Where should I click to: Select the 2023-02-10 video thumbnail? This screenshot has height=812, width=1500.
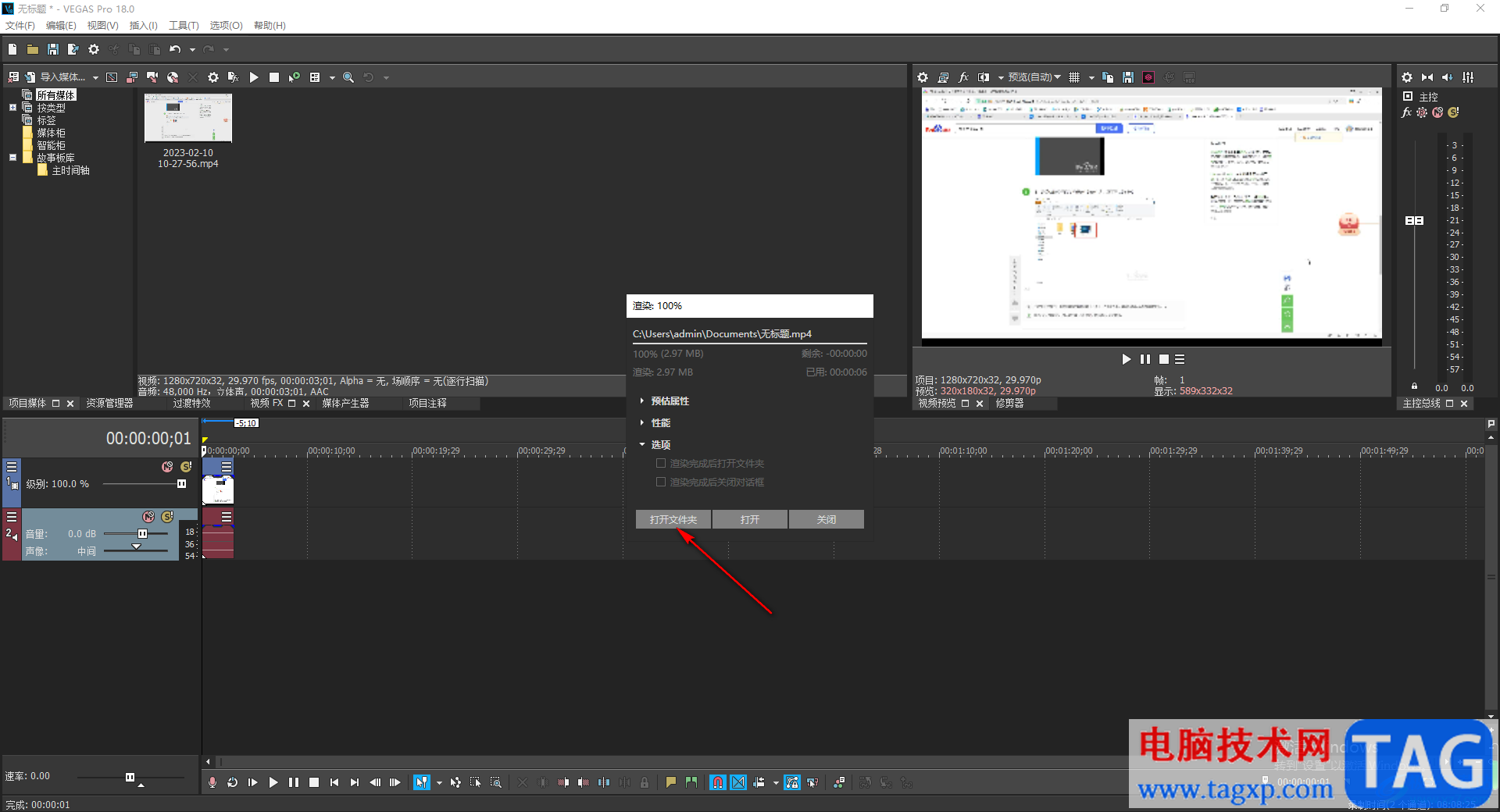tap(188, 119)
